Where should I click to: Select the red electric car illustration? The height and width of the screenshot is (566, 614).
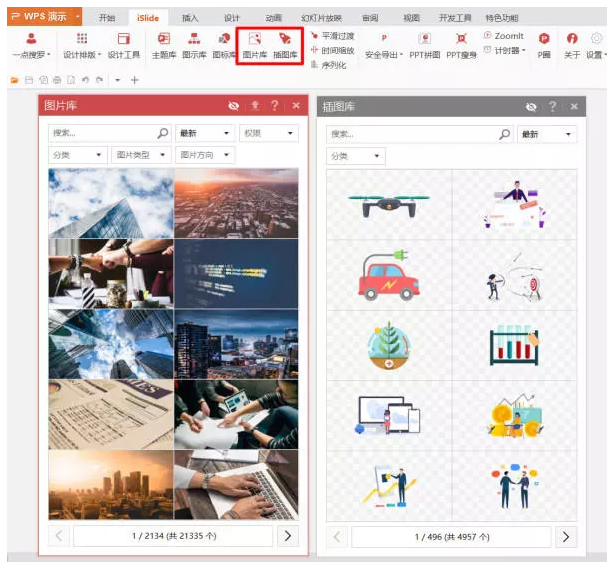(389, 275)
